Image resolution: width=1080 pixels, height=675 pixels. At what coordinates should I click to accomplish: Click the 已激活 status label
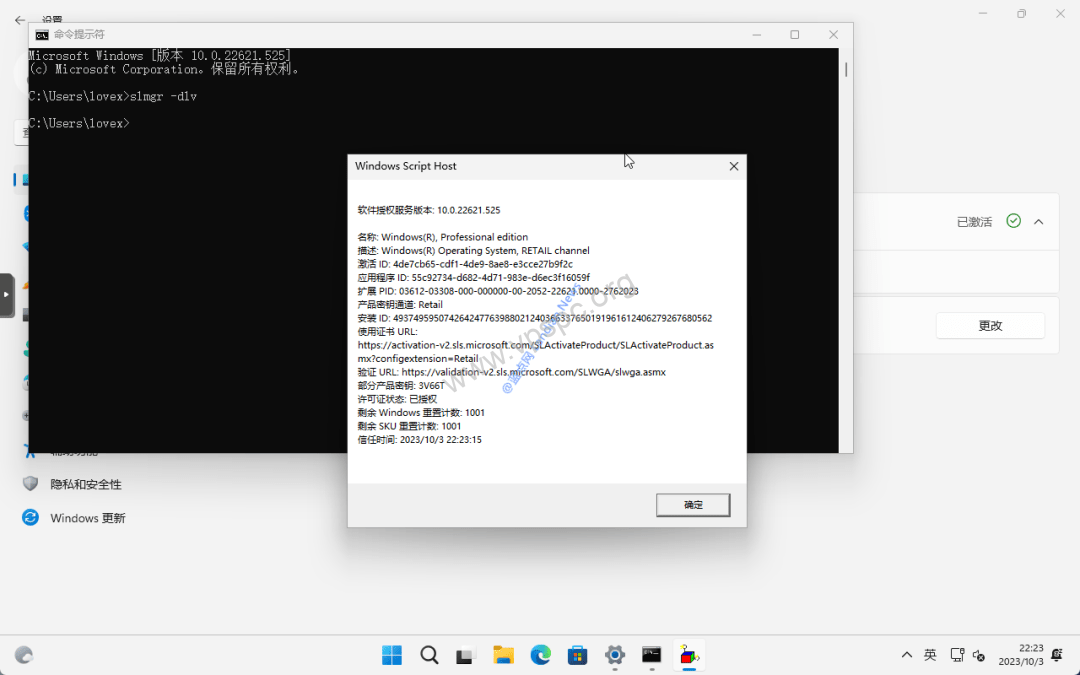(975, 222)
